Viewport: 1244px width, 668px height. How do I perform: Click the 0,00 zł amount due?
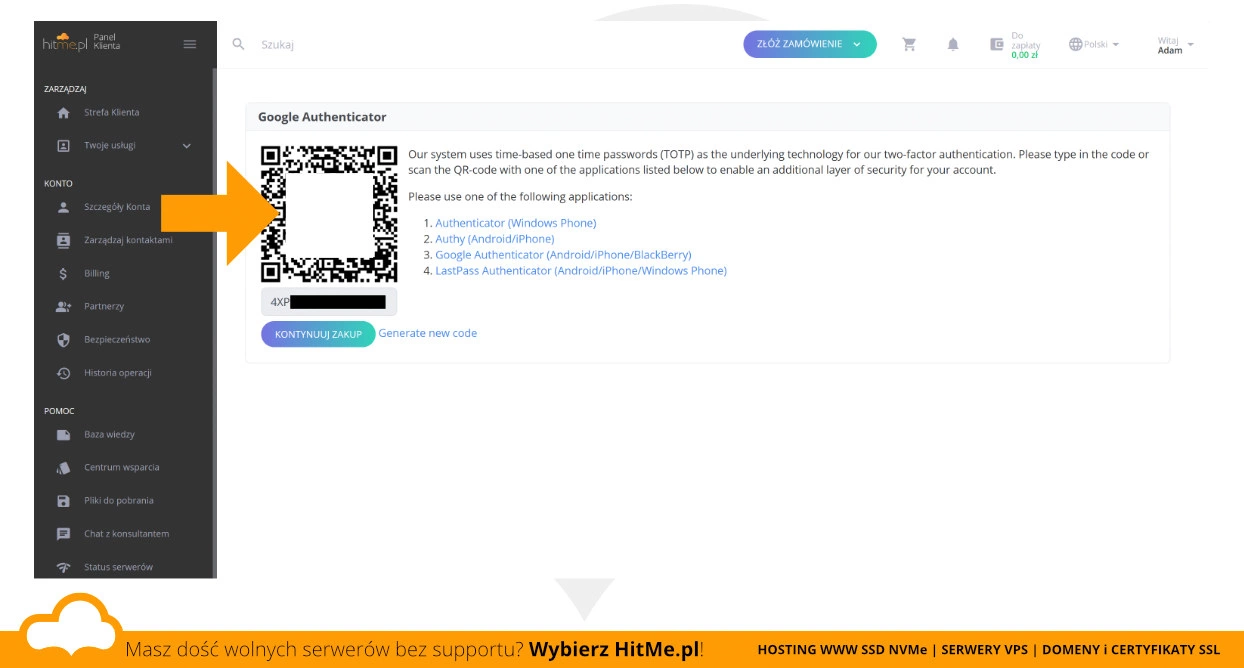[x=1024, y=55]
